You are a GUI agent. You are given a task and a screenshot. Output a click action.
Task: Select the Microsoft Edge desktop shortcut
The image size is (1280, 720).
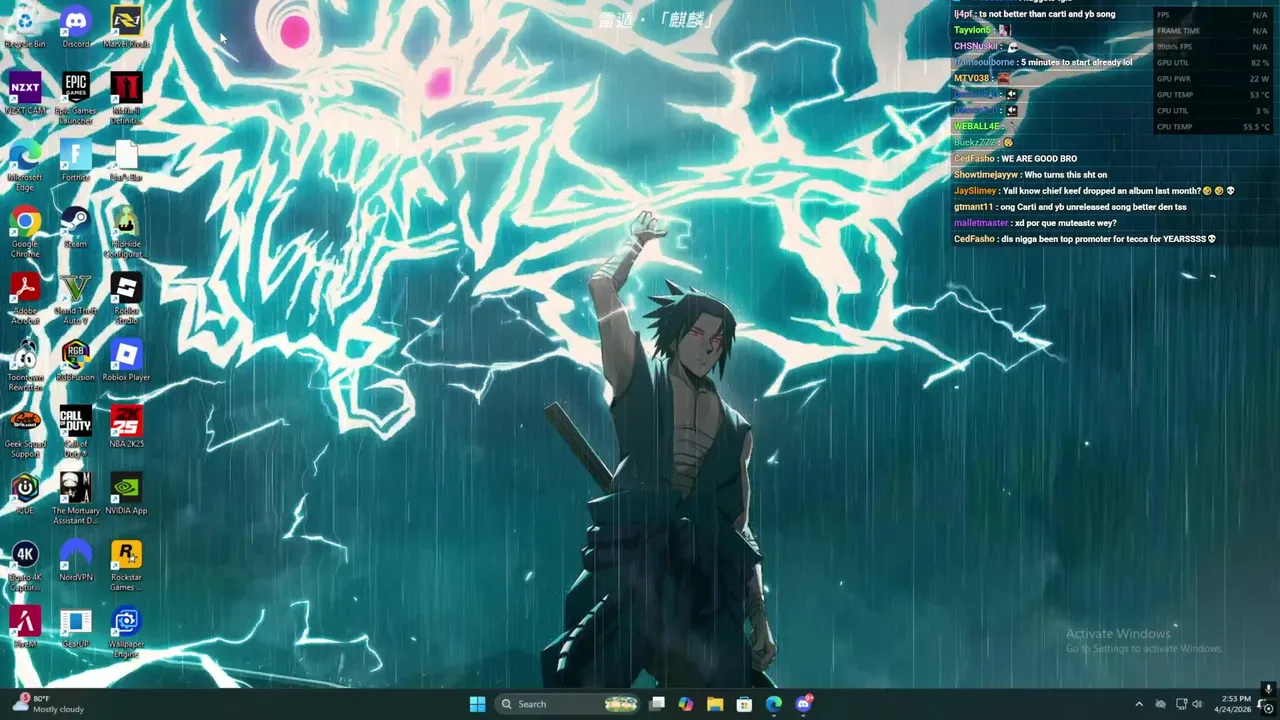point(25,165)
